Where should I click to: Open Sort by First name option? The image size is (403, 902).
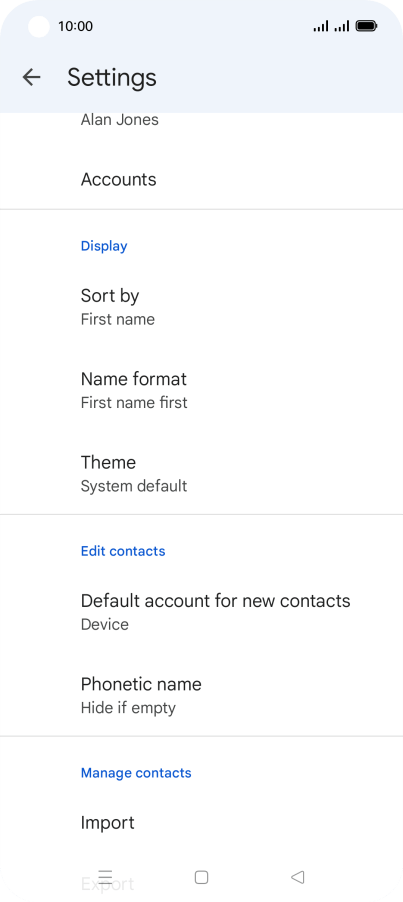pos(201,307)
